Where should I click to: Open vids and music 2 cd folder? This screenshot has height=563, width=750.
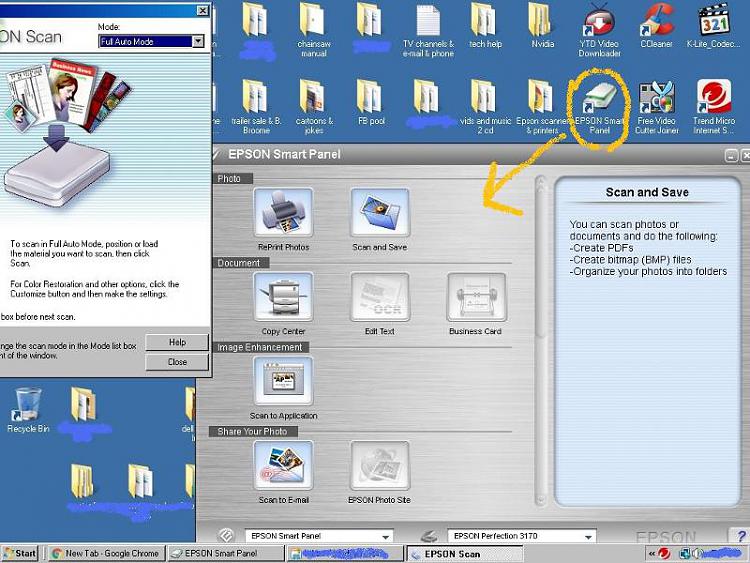click(485, 108)
